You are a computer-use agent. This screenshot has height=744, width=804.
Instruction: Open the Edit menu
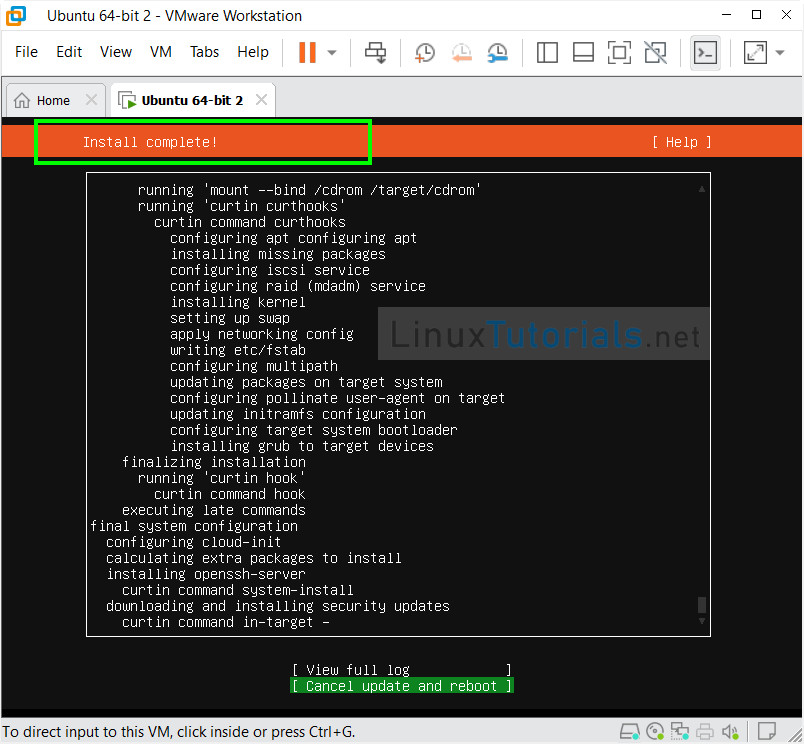[x=69, y=52]
